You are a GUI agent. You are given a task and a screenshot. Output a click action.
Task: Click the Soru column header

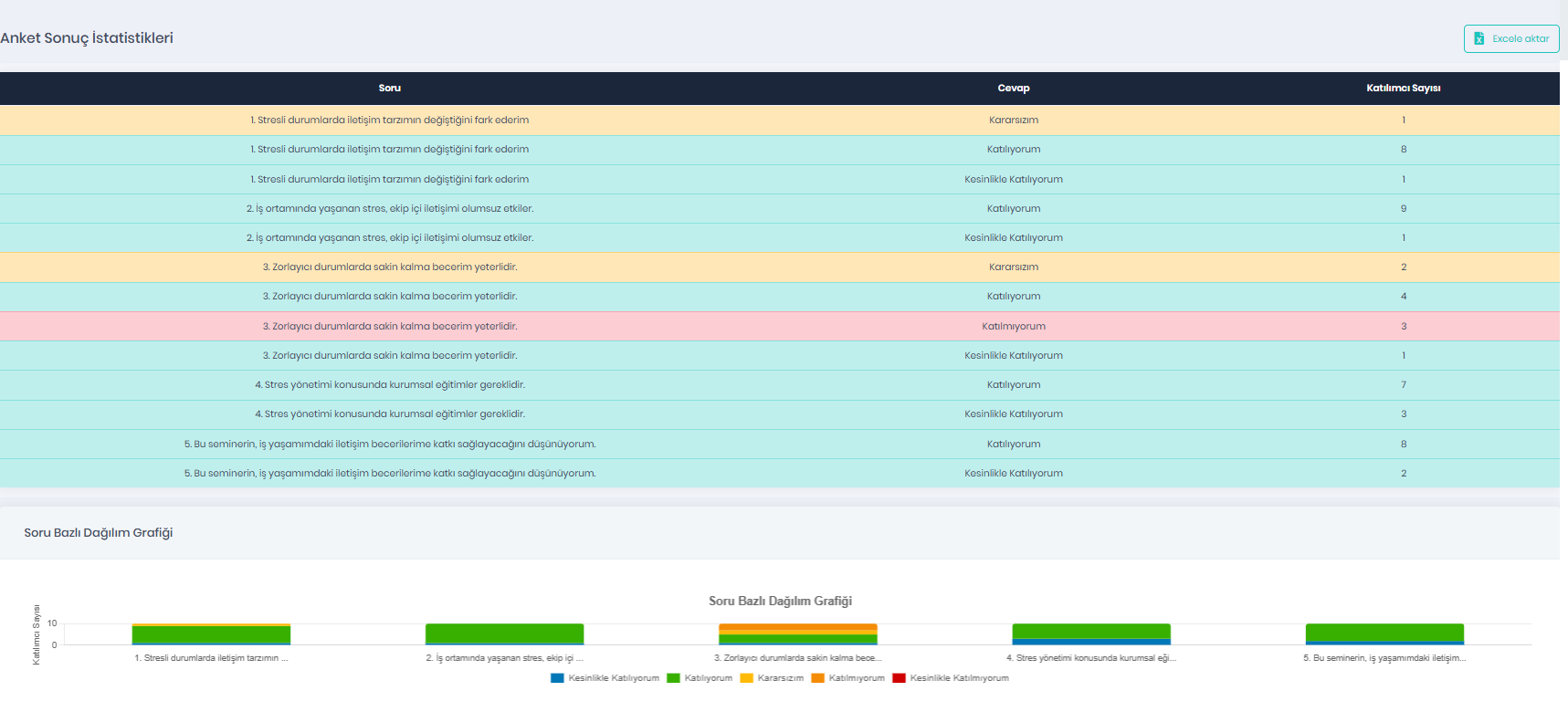point(389,89)
